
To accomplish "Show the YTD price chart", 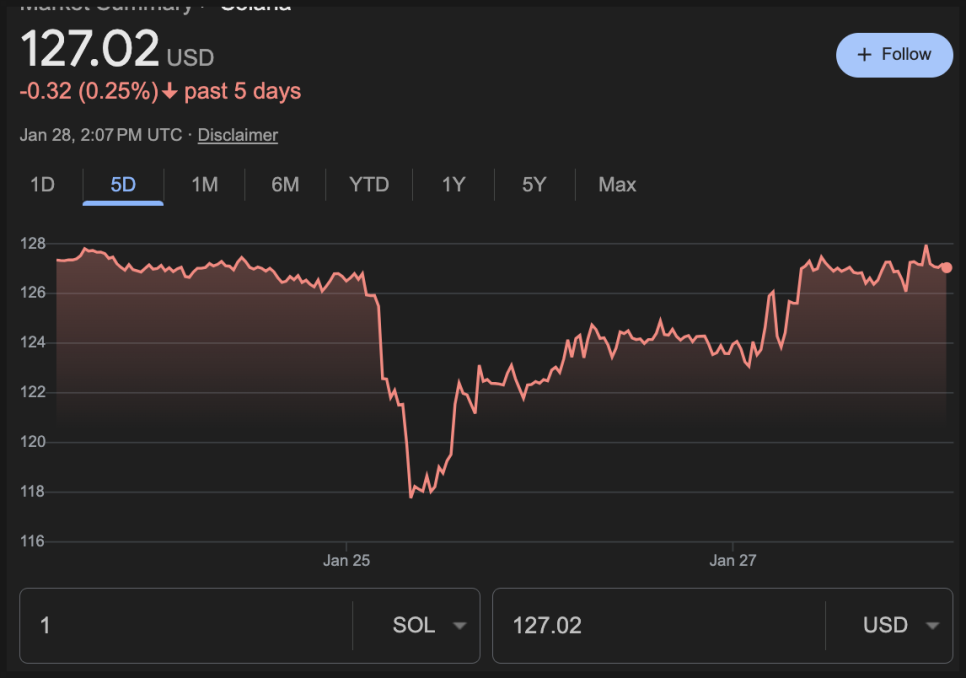I will (x=369, y=185).
